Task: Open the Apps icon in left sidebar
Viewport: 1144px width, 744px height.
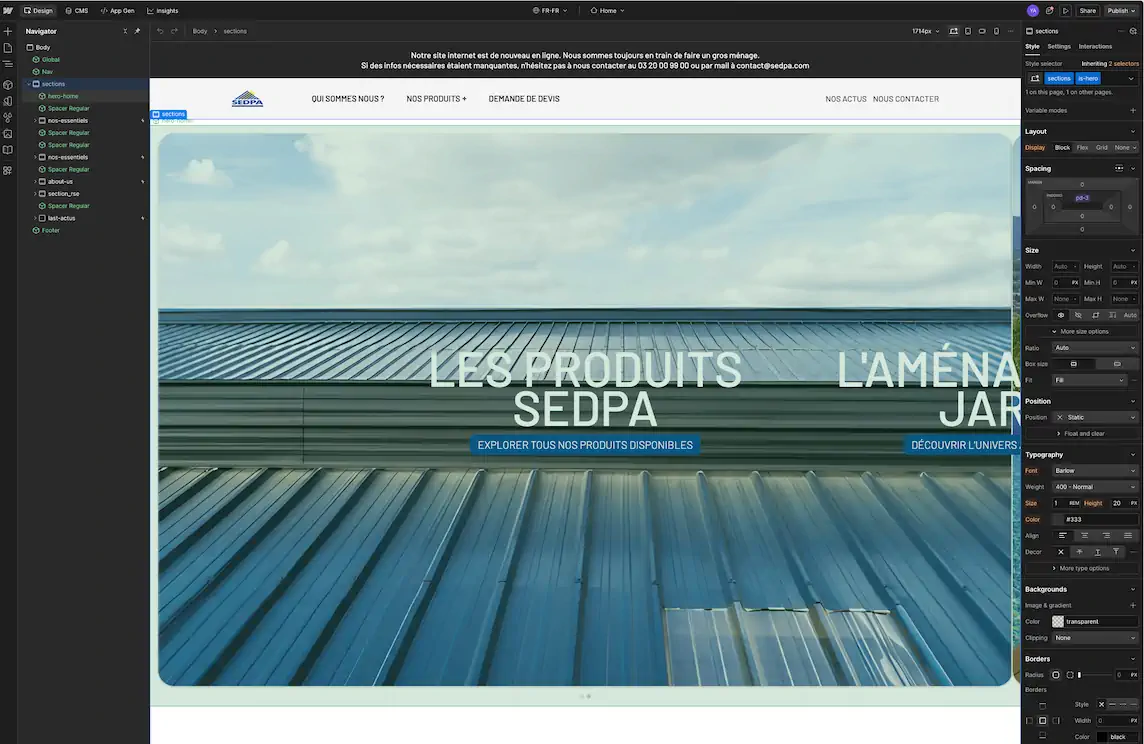Action: [8, 171]
